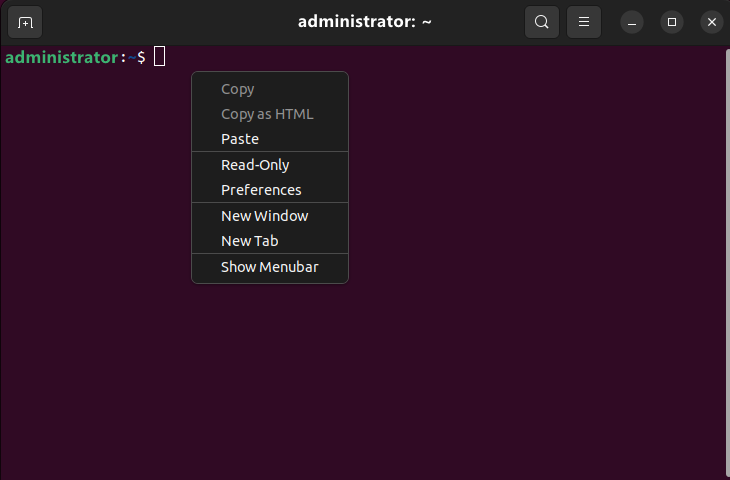
Task: Click the block cursor after the prompt
Action: pyautogui.click(x=159, y=57)
